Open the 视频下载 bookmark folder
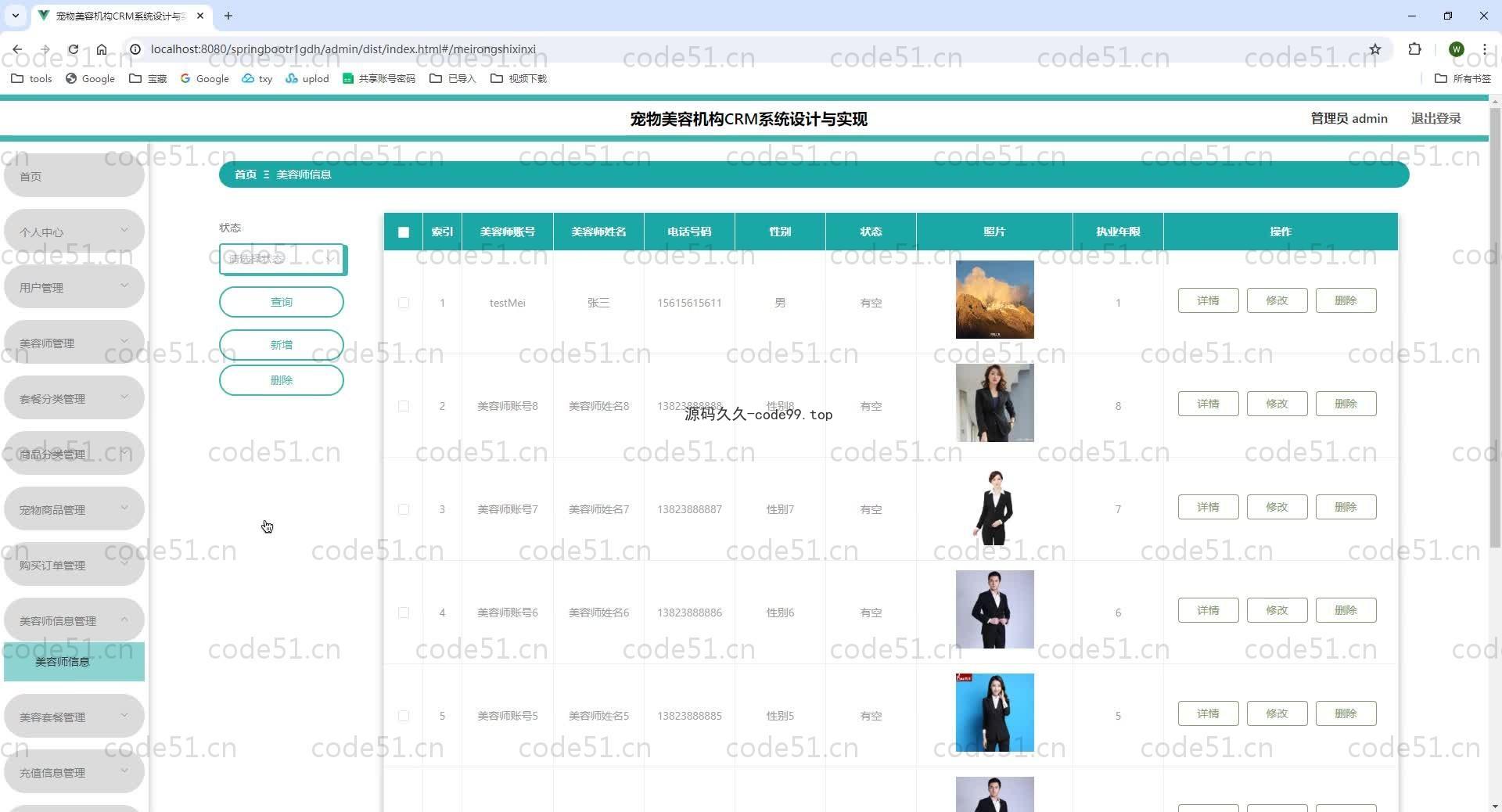The width and height of the screenshot is (1502, 812). coord(519,78)
